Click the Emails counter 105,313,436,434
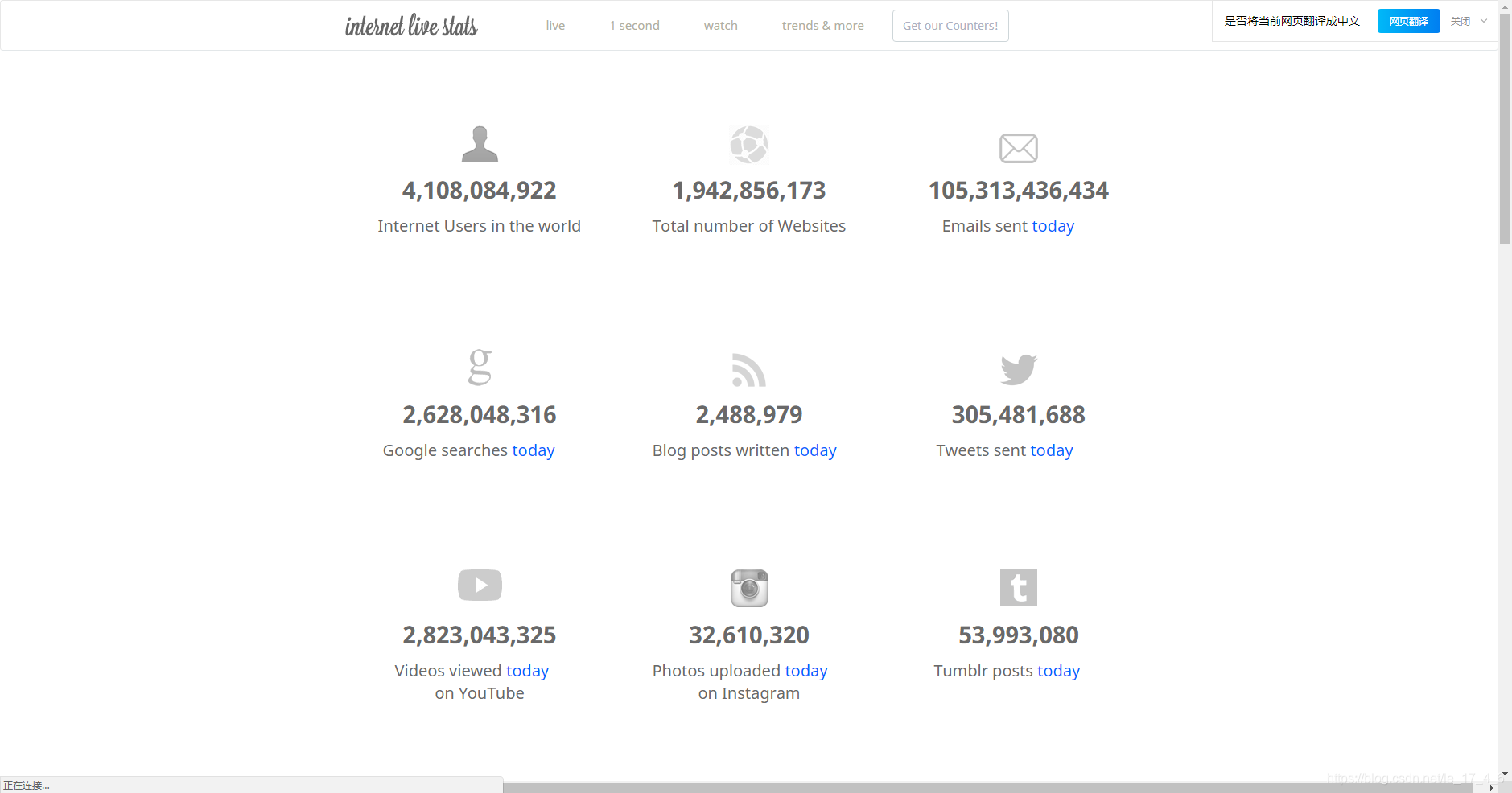Viewport: 1512px width, 793px height. [1019, 191]
